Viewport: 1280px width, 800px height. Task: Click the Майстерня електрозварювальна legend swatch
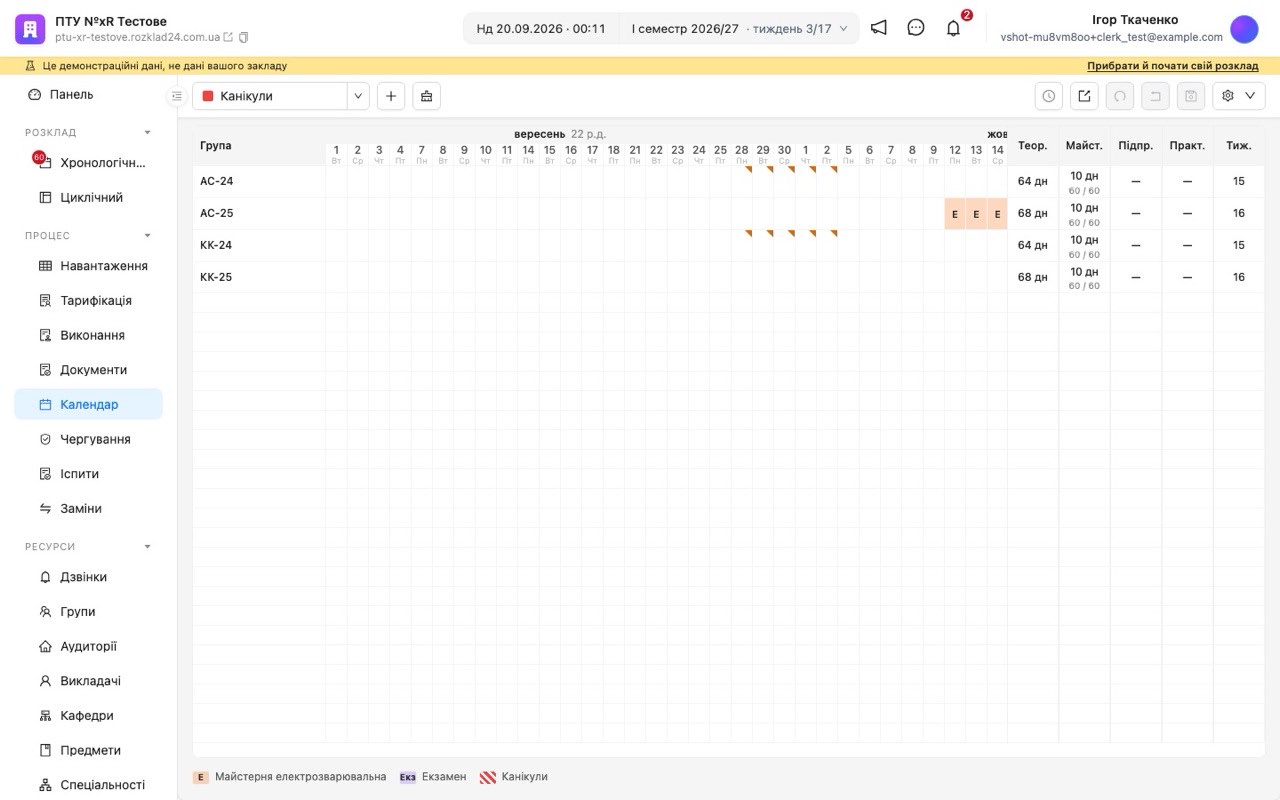201,777
